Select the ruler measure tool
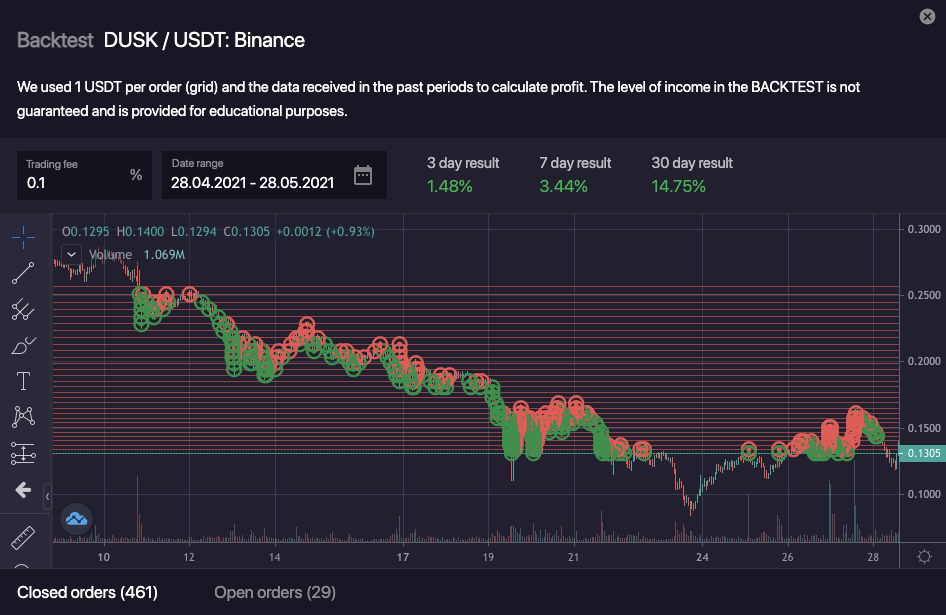Screen dimensions: 946x615 (x=23, y=538)
